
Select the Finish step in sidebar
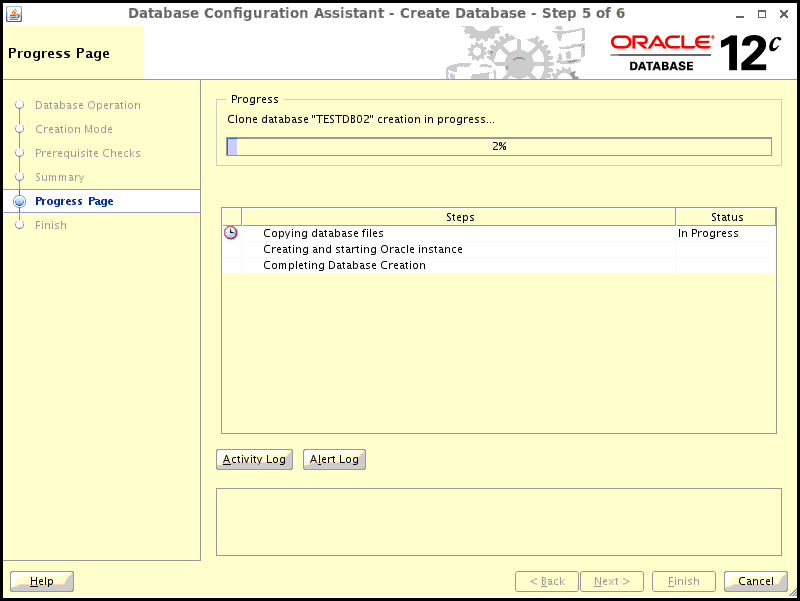tap(51, 225)
